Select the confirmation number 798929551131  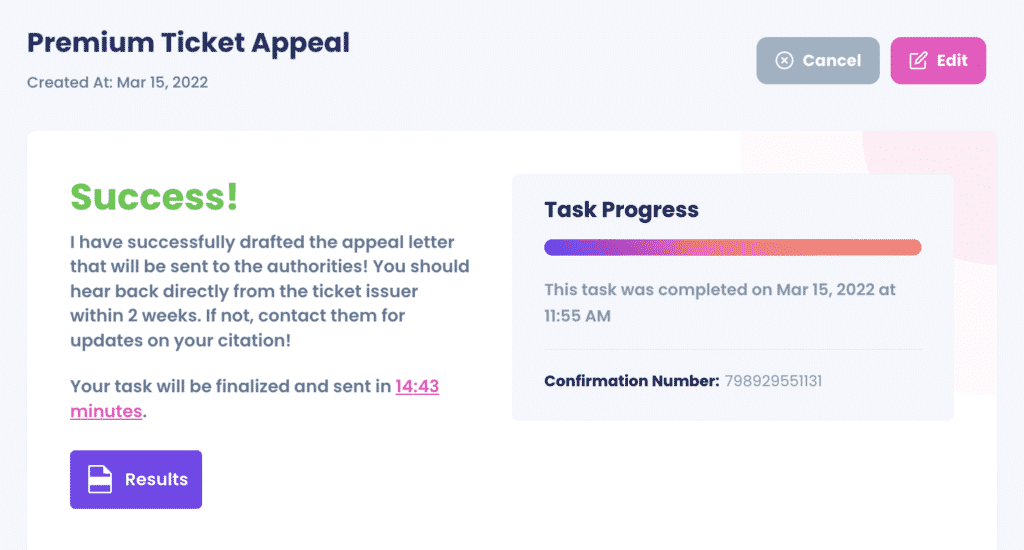coord(773,381)
